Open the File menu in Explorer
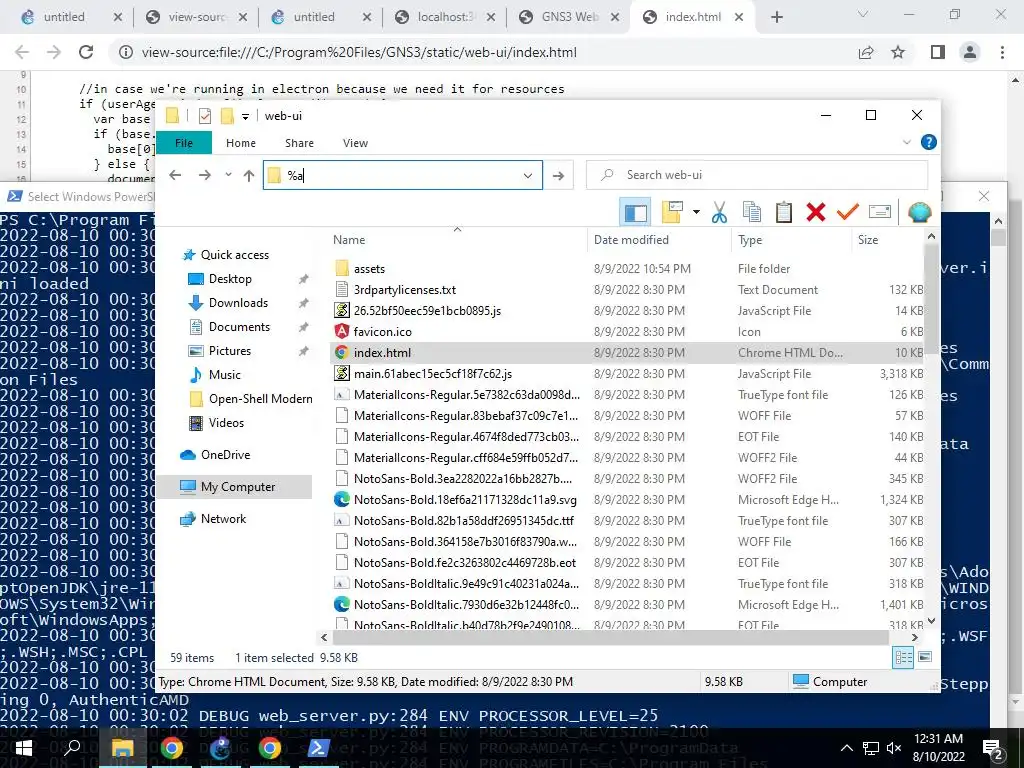The width and height of the screenshot is (1024, 768). pos(184,143)
